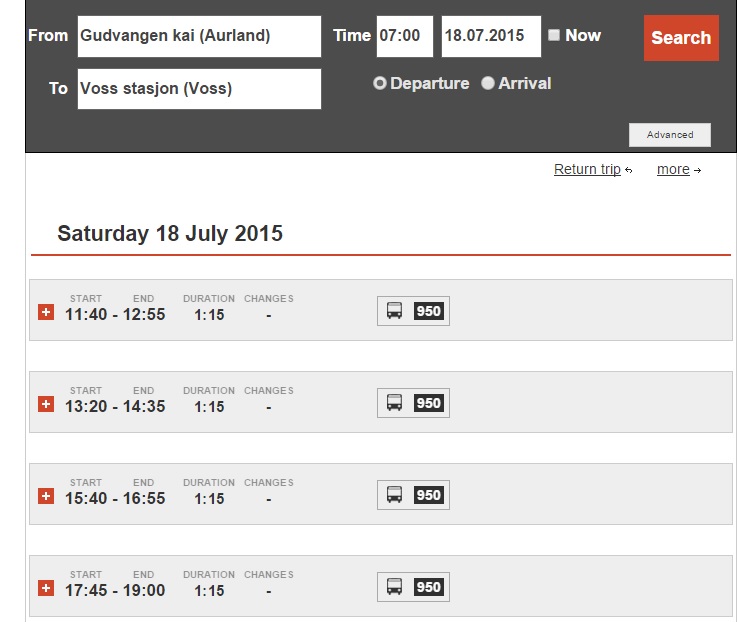Expand the 15:40 - 16:55 trip details
Screen dimensions: 740x622
coord(45,497)
